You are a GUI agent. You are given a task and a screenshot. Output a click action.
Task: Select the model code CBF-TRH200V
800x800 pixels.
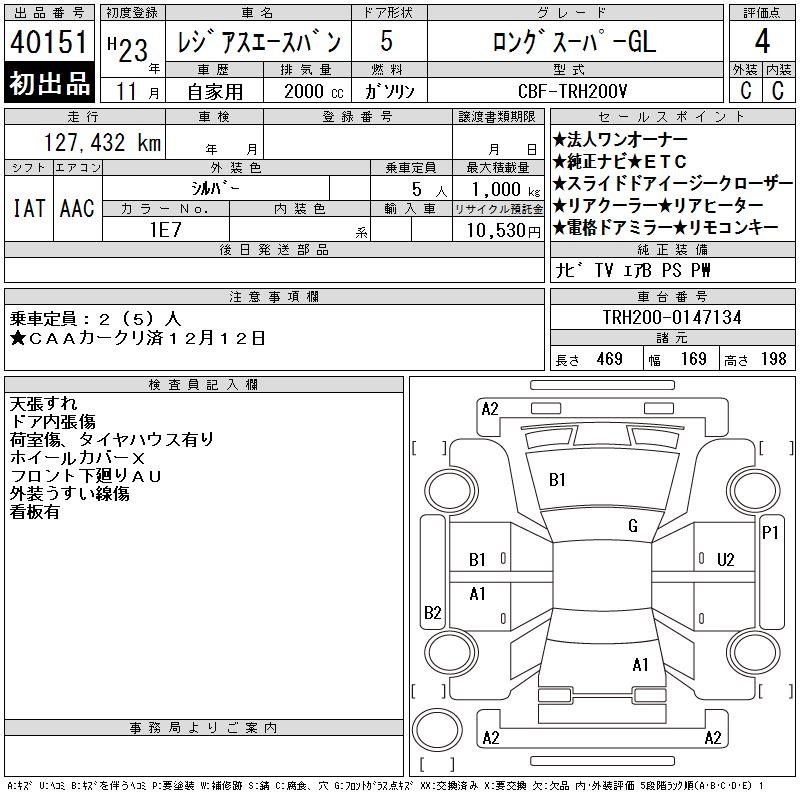(x=575, y=90)
